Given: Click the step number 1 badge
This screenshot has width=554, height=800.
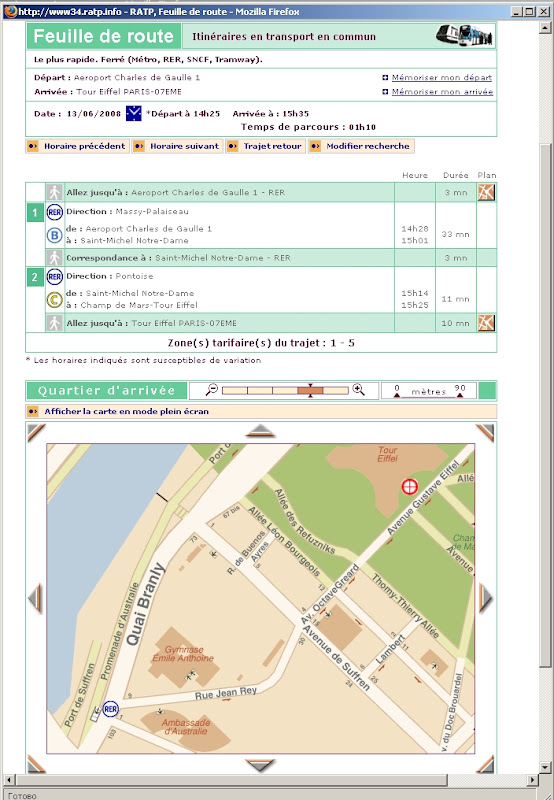Looking at the screenshot, I should coord(35,212).
